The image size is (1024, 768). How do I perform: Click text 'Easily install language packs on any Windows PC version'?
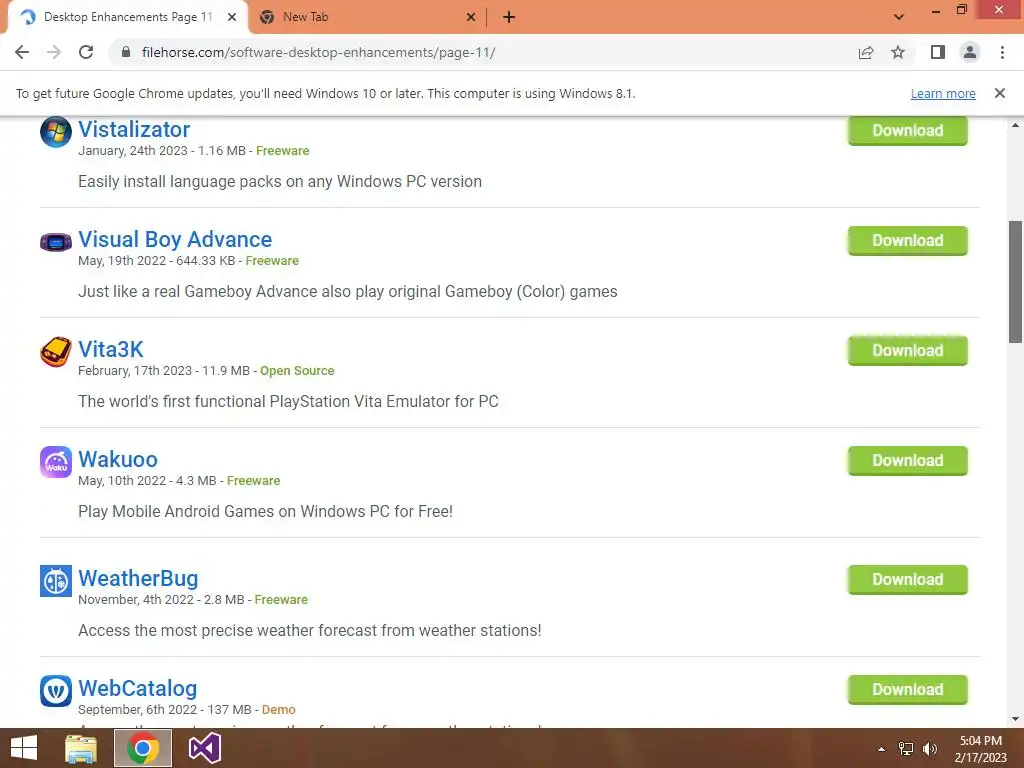pos(280,182)
